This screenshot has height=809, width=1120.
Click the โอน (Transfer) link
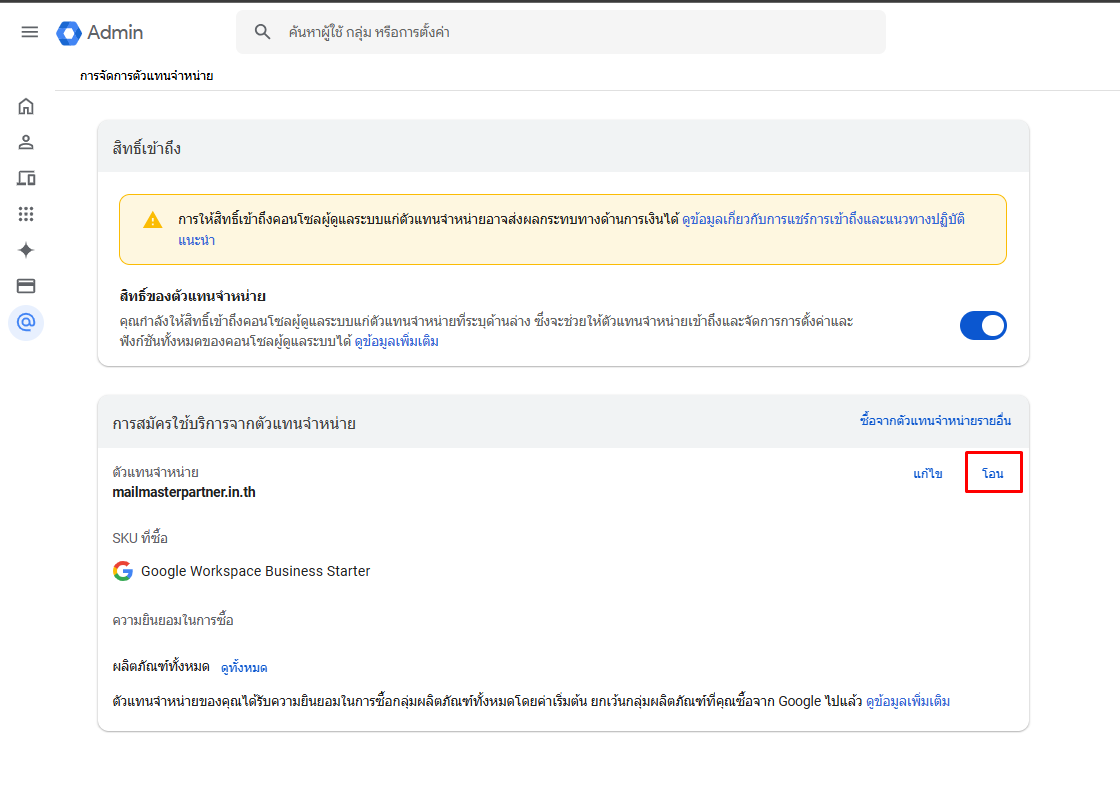click(x=993, y=474)
